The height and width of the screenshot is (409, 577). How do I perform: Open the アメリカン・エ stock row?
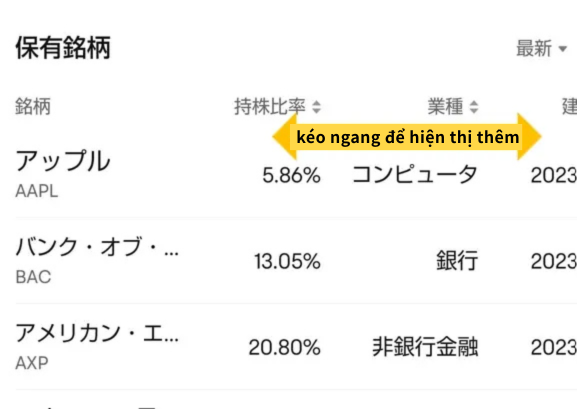[x=296, y=347]
